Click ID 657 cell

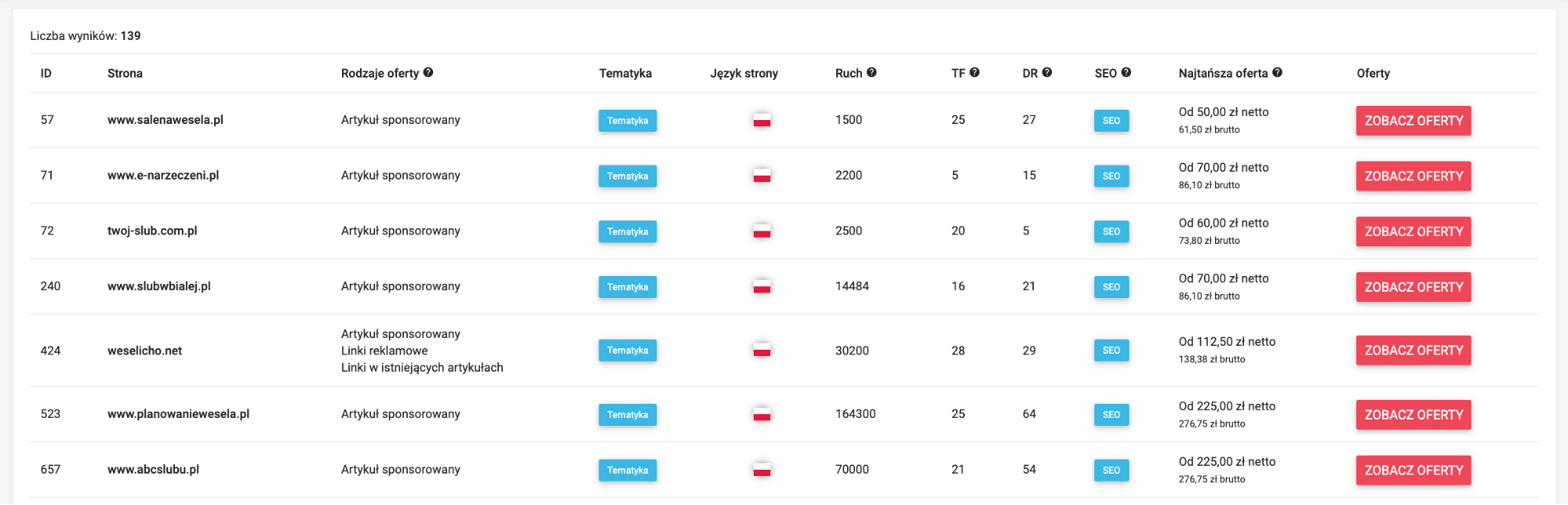pyautogui.click(x=50, y=470)
